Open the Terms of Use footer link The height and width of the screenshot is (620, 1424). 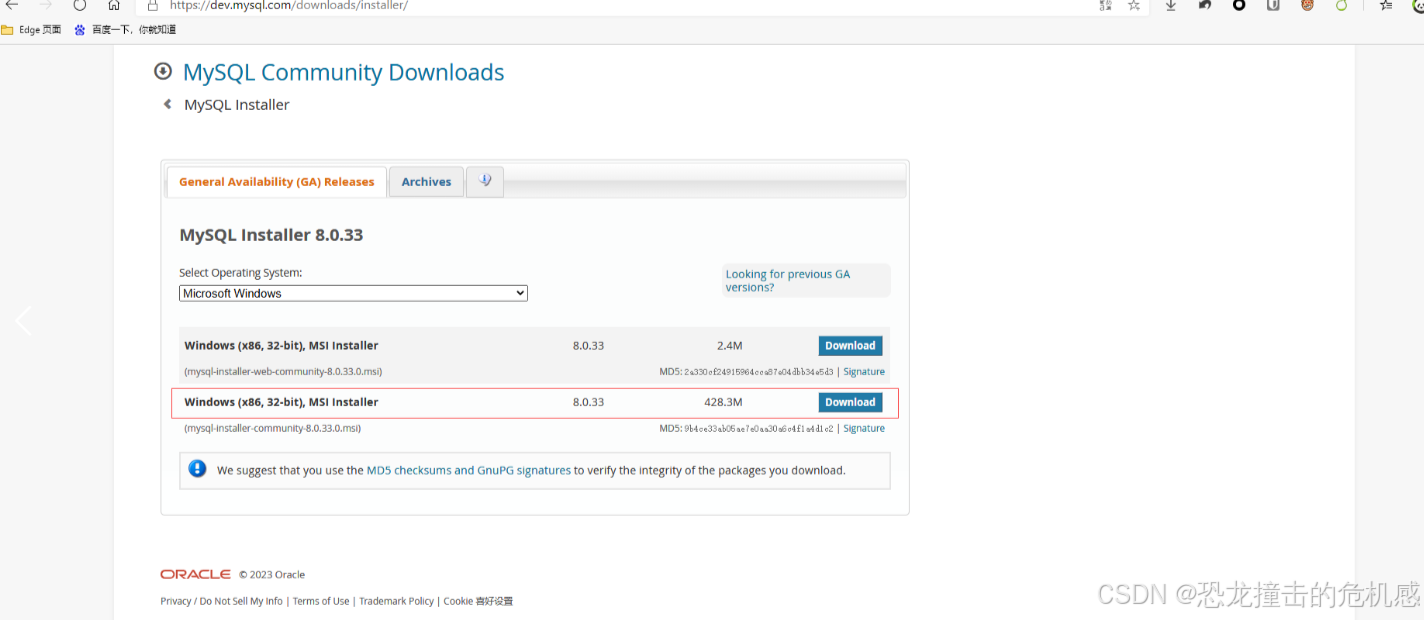[x=321, y=601]
